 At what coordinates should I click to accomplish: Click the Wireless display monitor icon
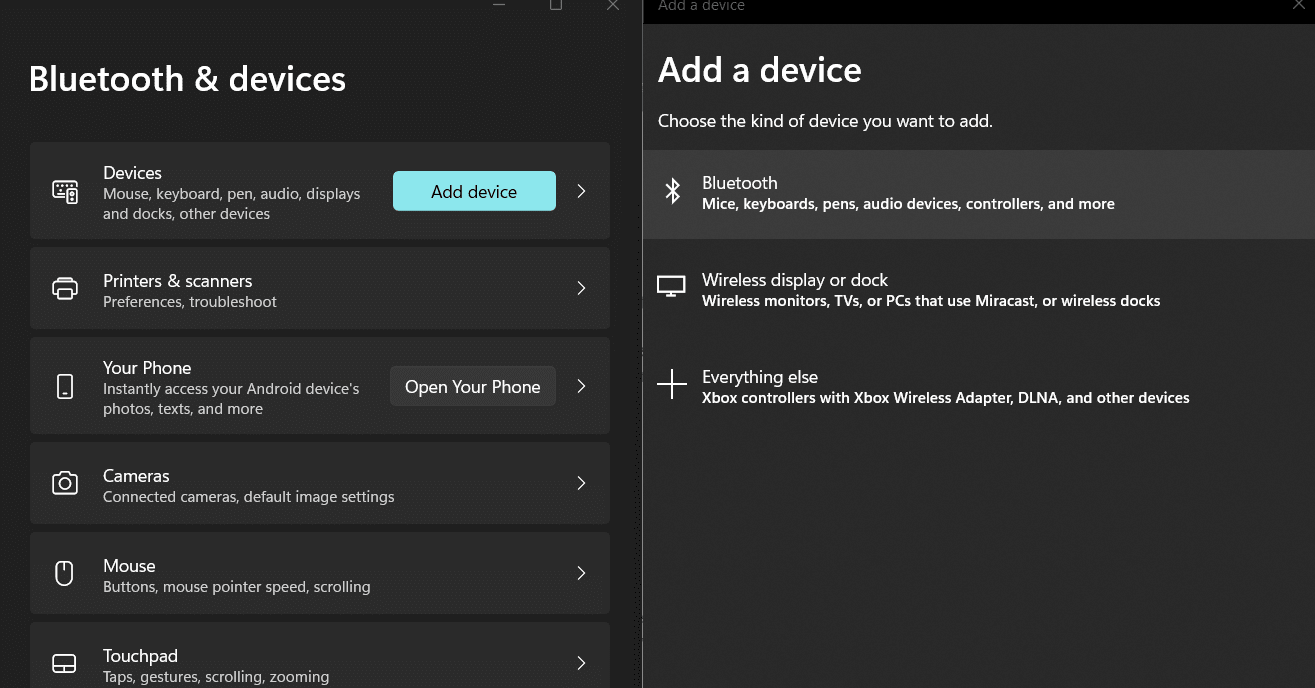point(671,286)
